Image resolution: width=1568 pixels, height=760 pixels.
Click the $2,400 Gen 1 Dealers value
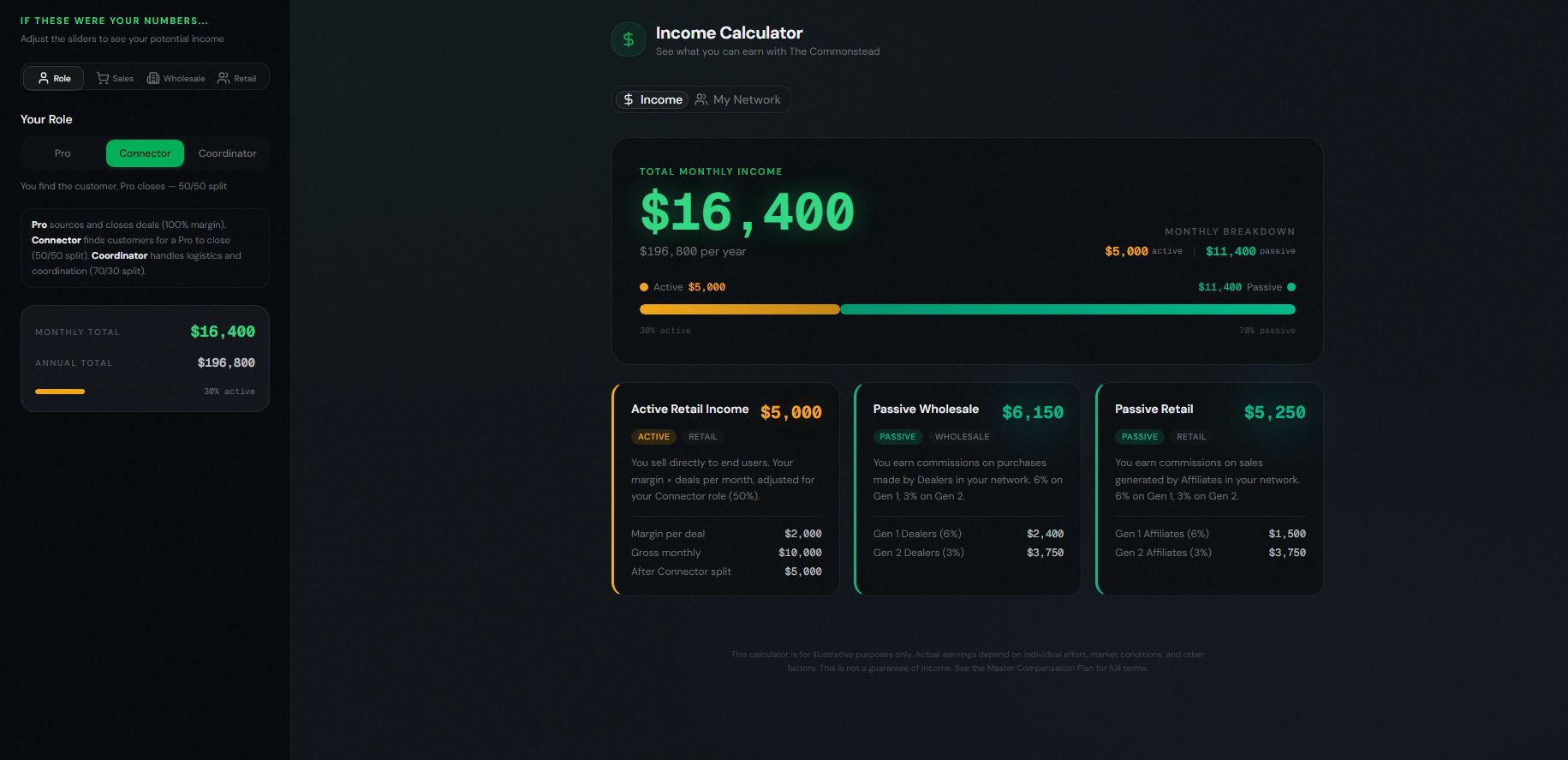click(1046, 534)
